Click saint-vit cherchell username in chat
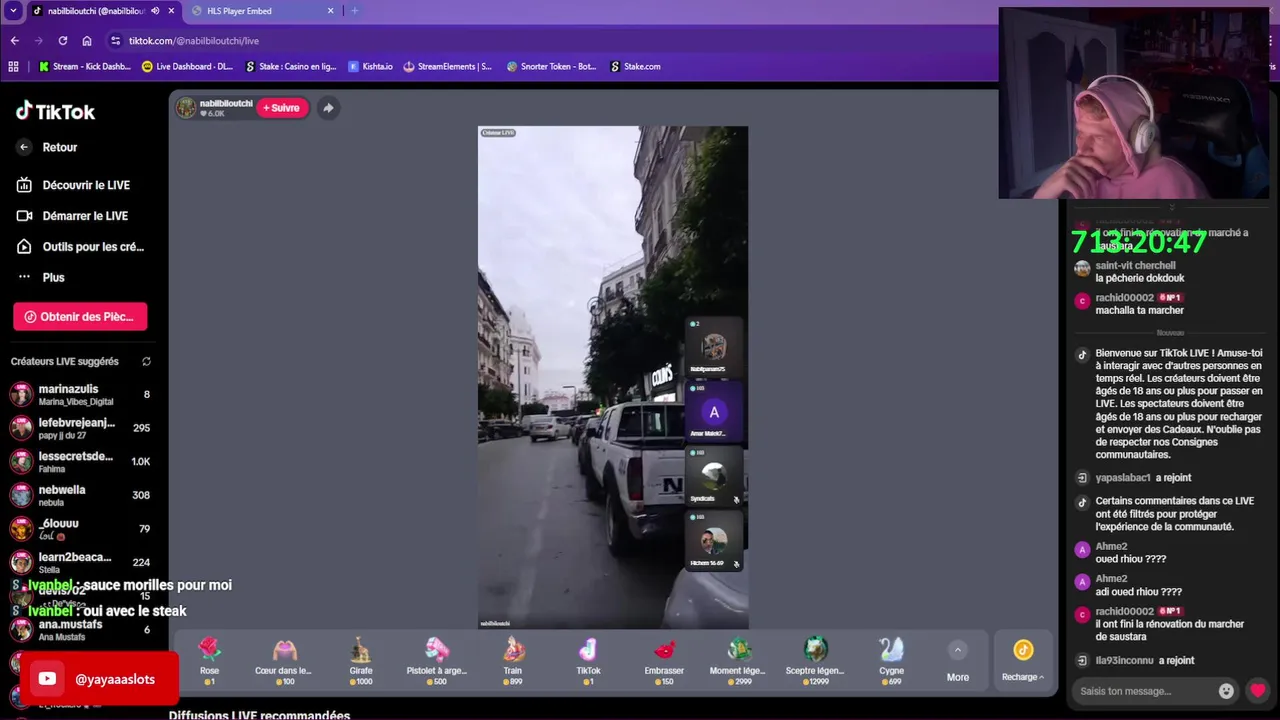1280x720 pixels. coord(1135,266)
